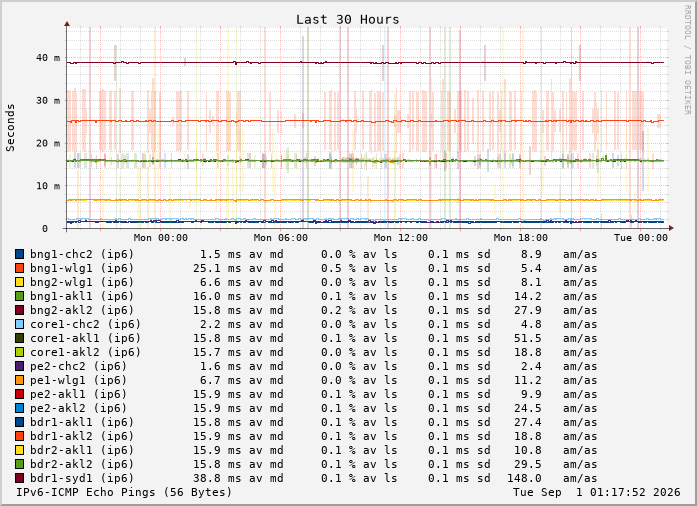Click the bng2-wlg1 (ip6) legend color swatch
Viewport: 697px width, 506px height.
(x=20, y=282)
